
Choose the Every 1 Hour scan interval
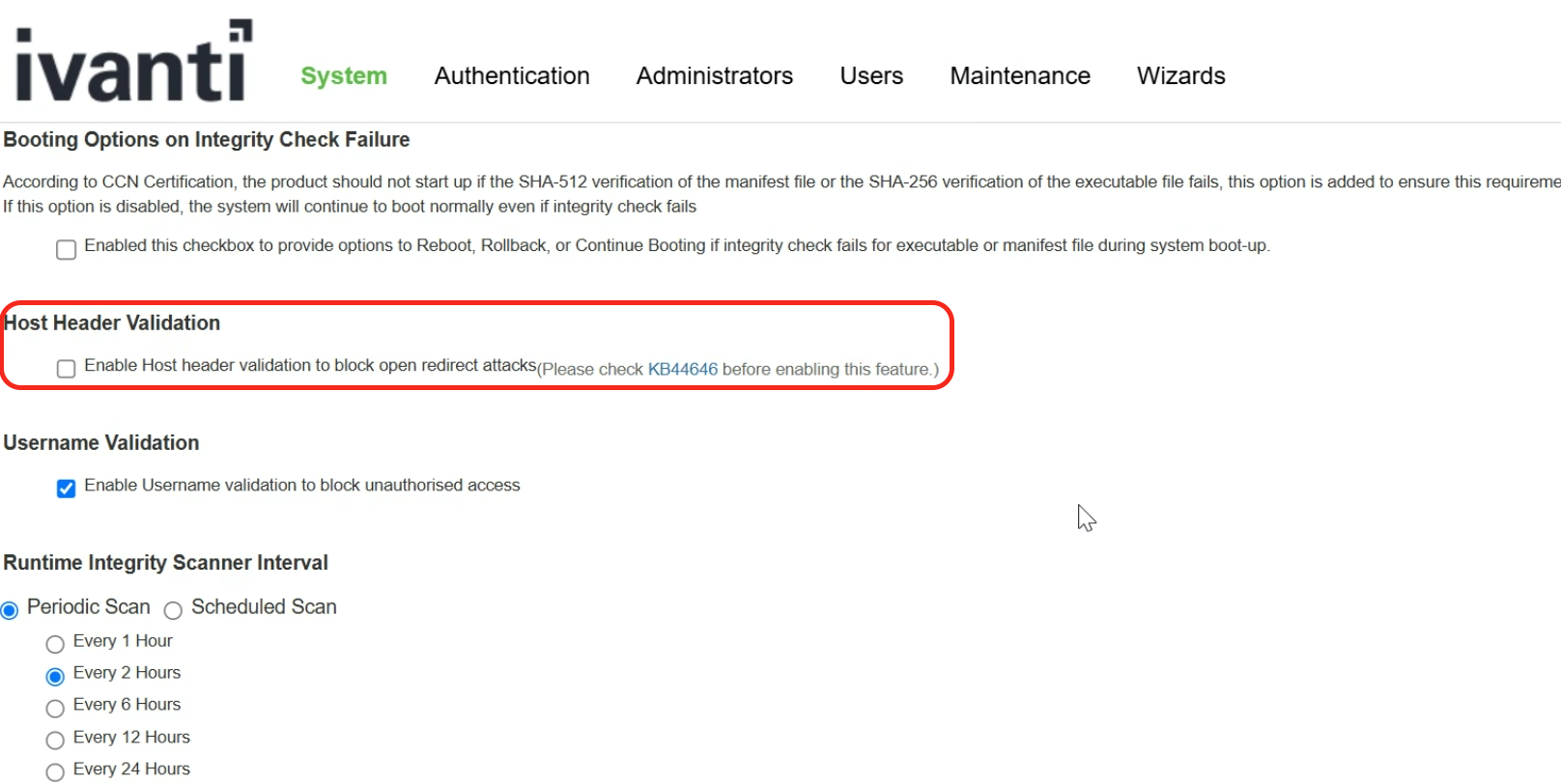pyautogui.click(x=56, y=644)
